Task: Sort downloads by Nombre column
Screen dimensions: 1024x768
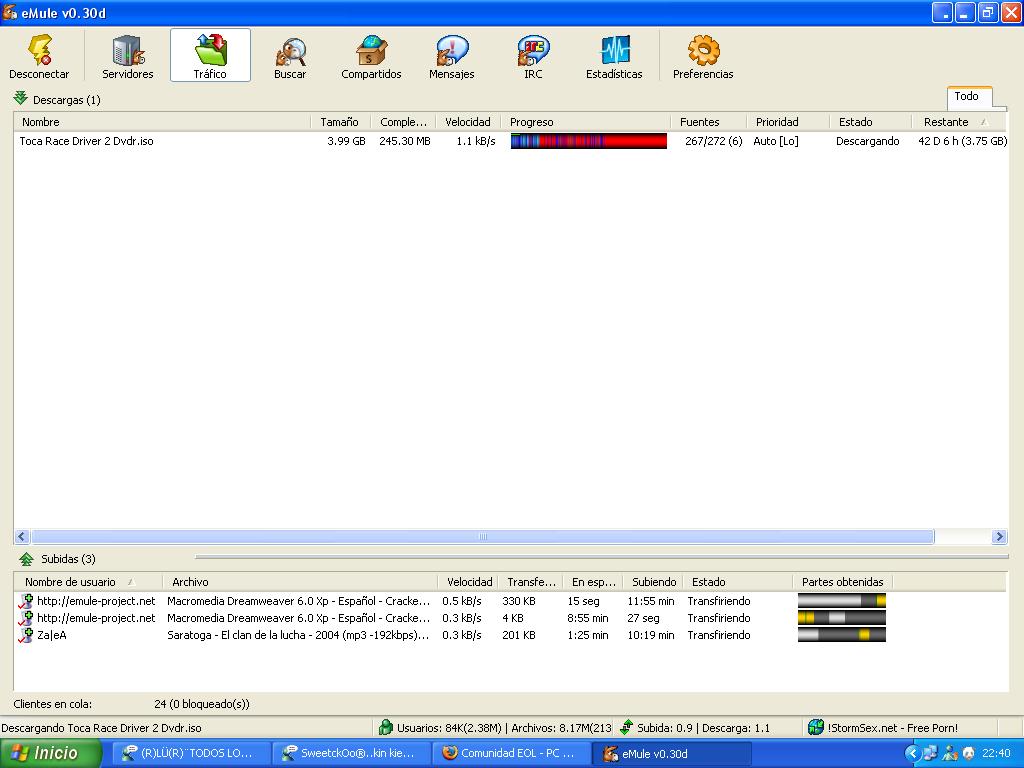Action: [162, 122]
